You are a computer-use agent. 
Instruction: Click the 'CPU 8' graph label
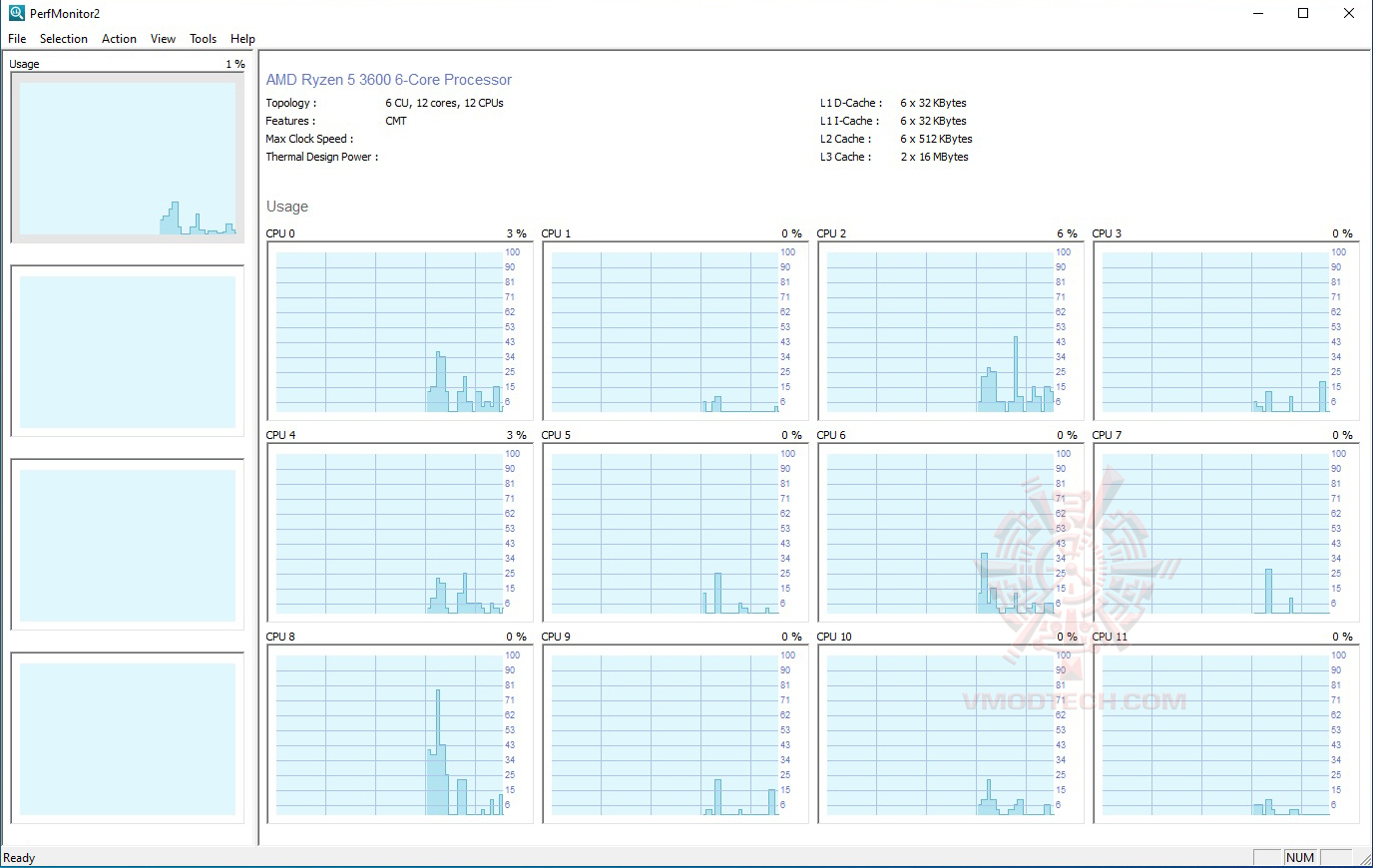[x=280, y=637]
